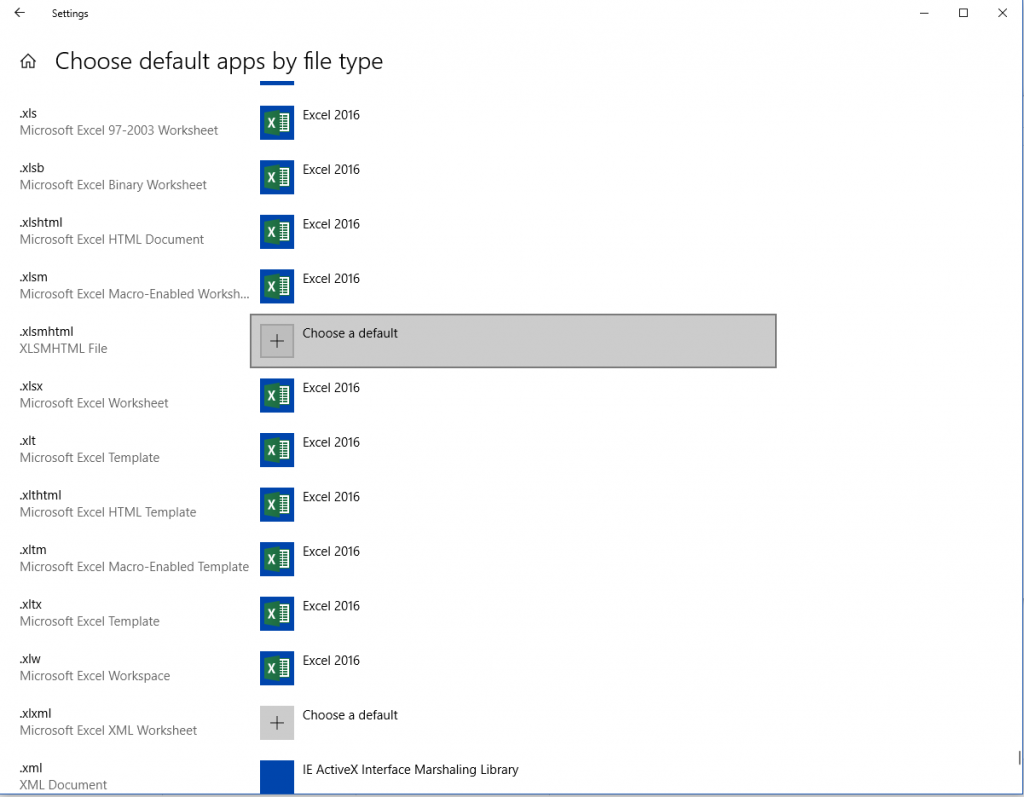
Task: Click the vertical scrollbar thumb
Action: tap(1019, 758)
